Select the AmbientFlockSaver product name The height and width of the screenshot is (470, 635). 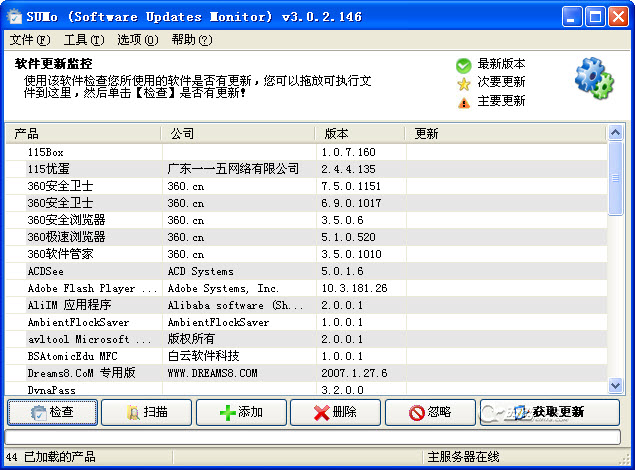[78, 322]
